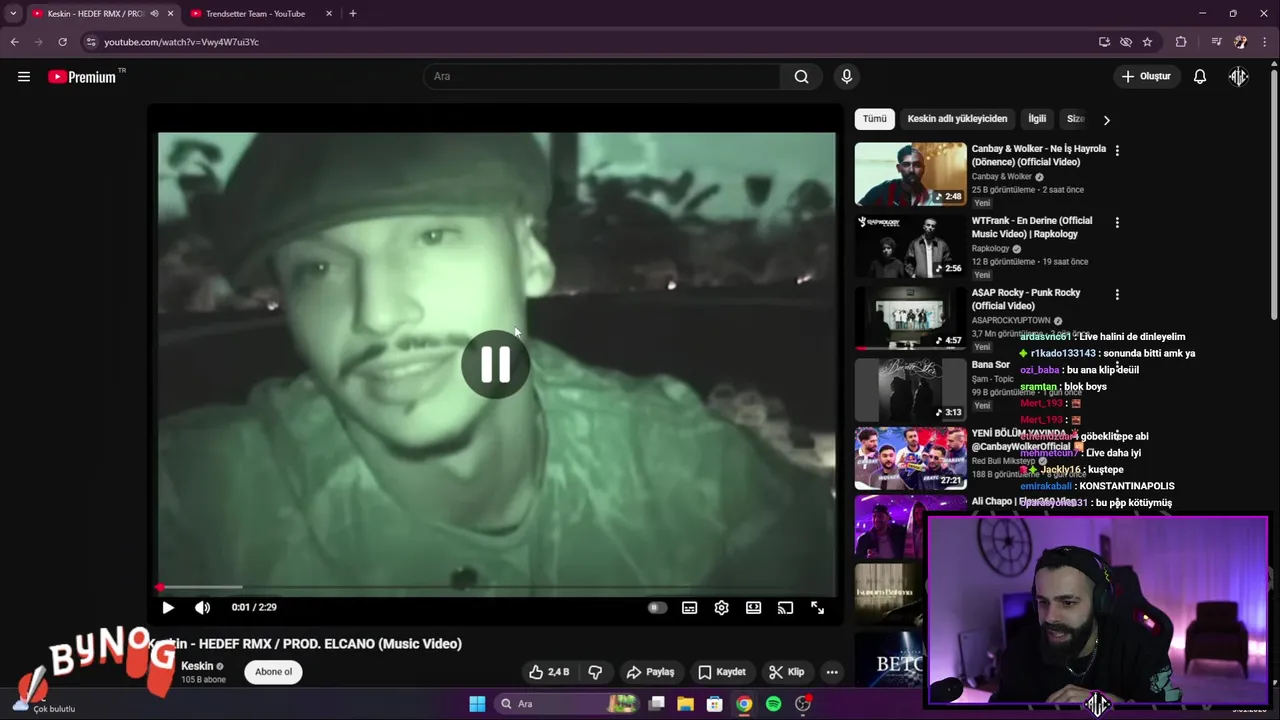This screenshot has width=1280, height=720.
Task: Open WTFrank video options three-dot menu
Action: 1117,223
